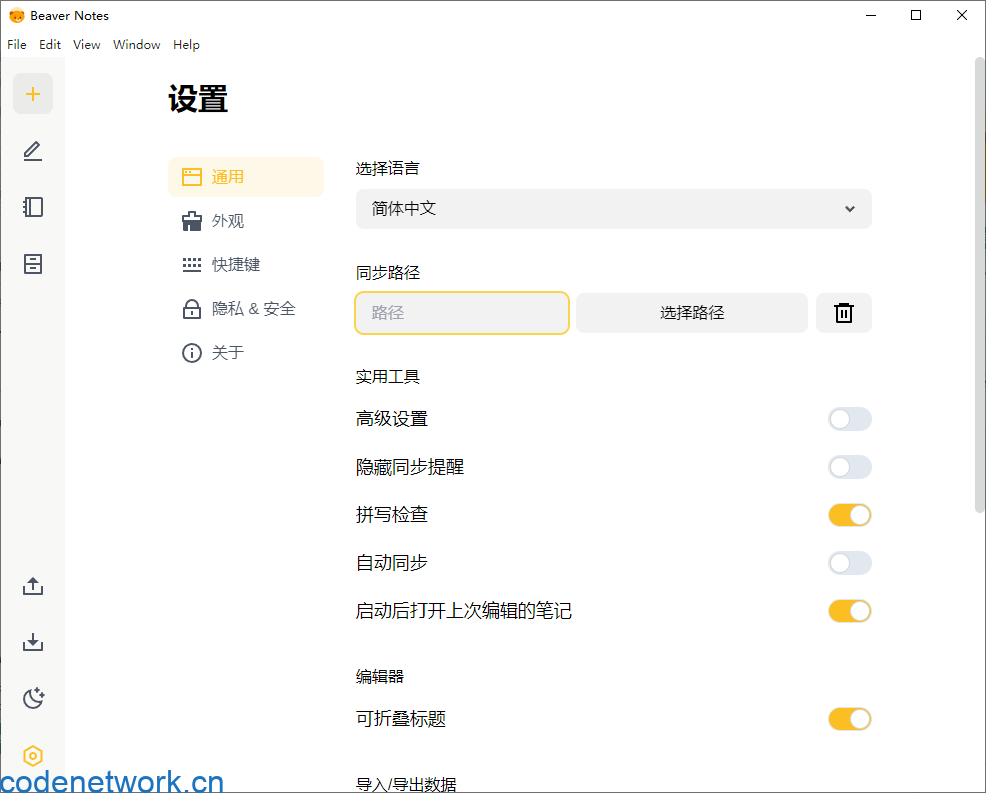
Task: Disable 启动后打开上次编辑的笔记 toggle
Action: [x=850, y=611]
